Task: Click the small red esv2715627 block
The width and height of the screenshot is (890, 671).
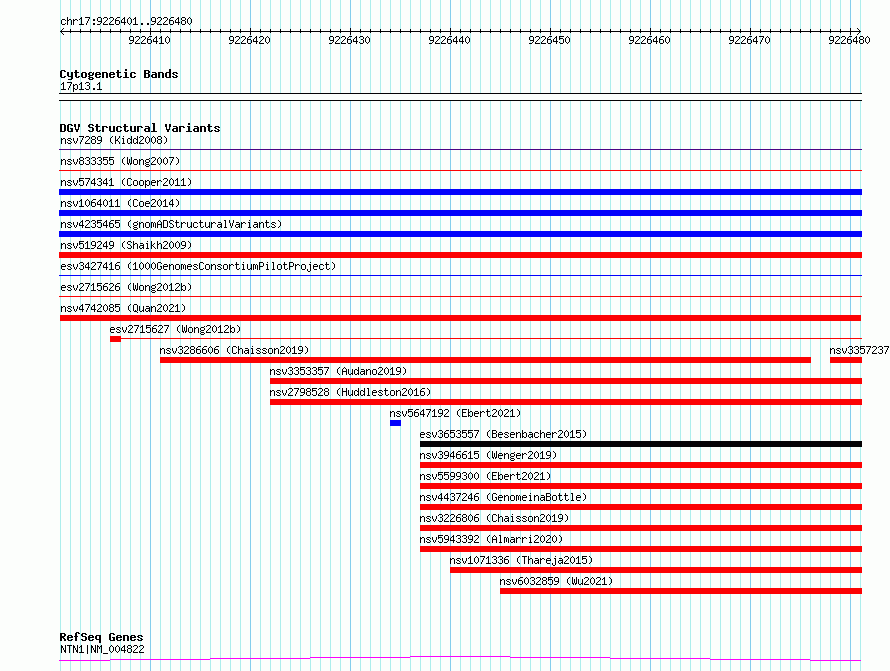Action: coord(115,339)
